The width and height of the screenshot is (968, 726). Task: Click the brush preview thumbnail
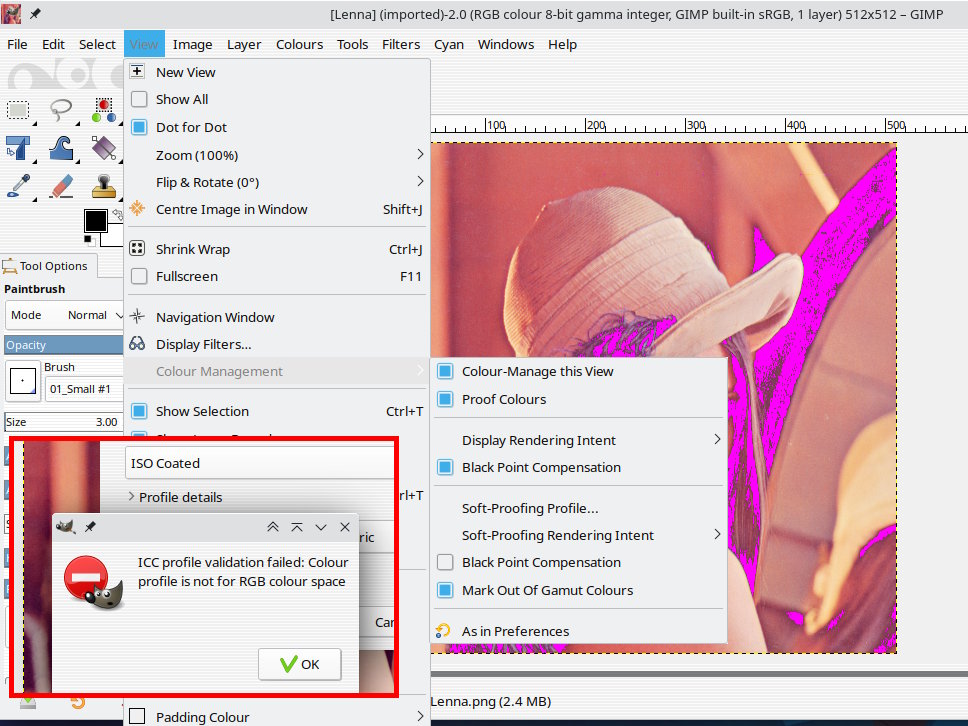point(23,381)
